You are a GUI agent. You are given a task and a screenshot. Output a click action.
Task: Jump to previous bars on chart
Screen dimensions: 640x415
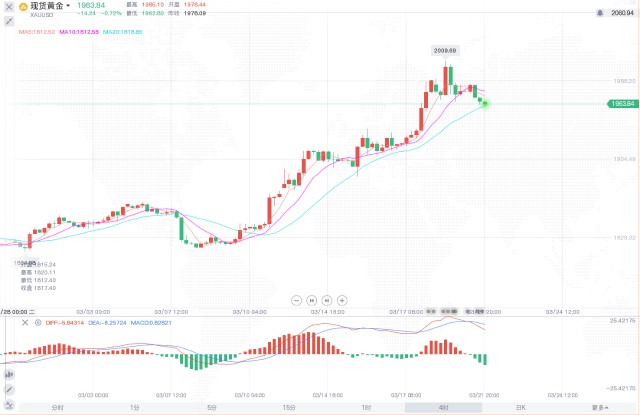pos(311,299)
